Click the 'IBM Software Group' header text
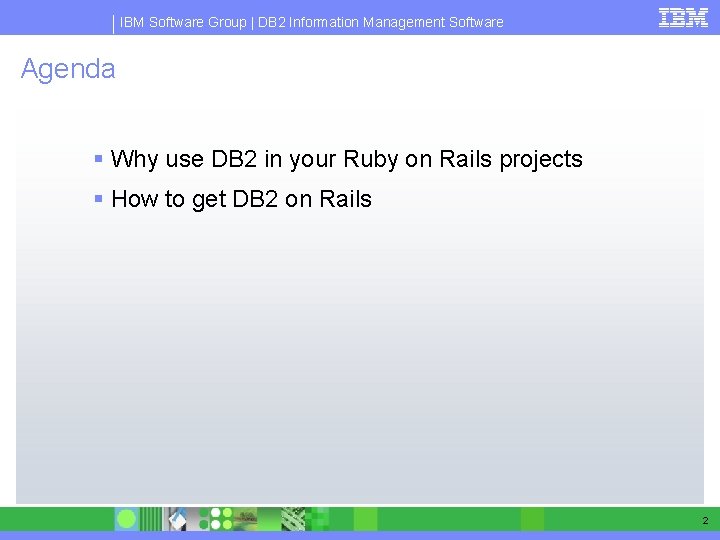Screen dimensions: 720x540 pyautogui.click(x=183, y=22)
